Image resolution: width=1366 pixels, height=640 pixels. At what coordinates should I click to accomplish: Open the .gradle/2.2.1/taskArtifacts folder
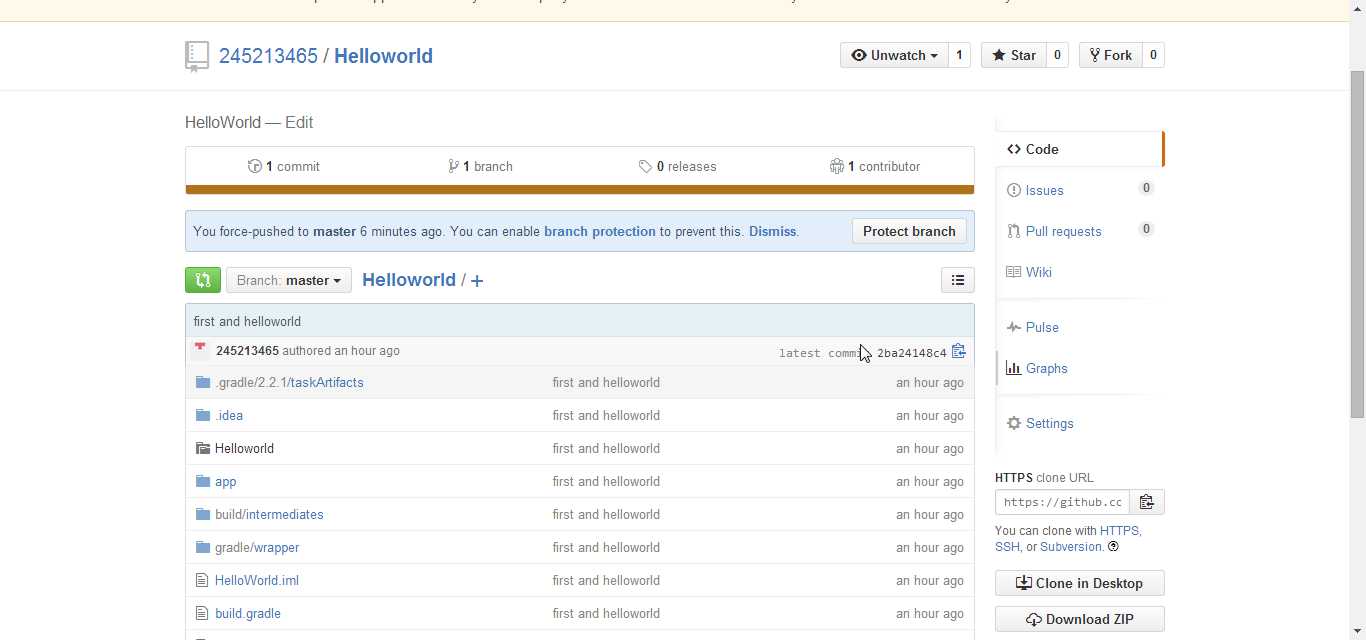pyautogui.click(x=289, y=382)
